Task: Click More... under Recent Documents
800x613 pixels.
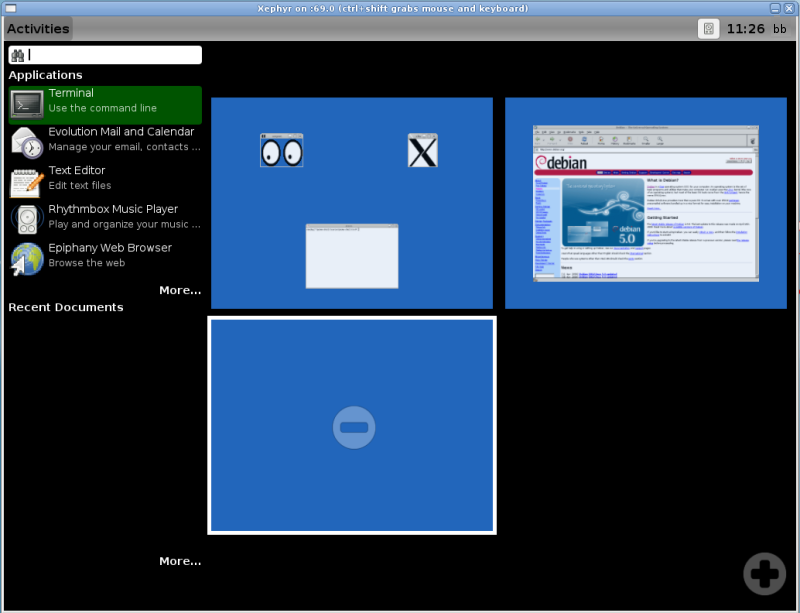Action: 180,560
